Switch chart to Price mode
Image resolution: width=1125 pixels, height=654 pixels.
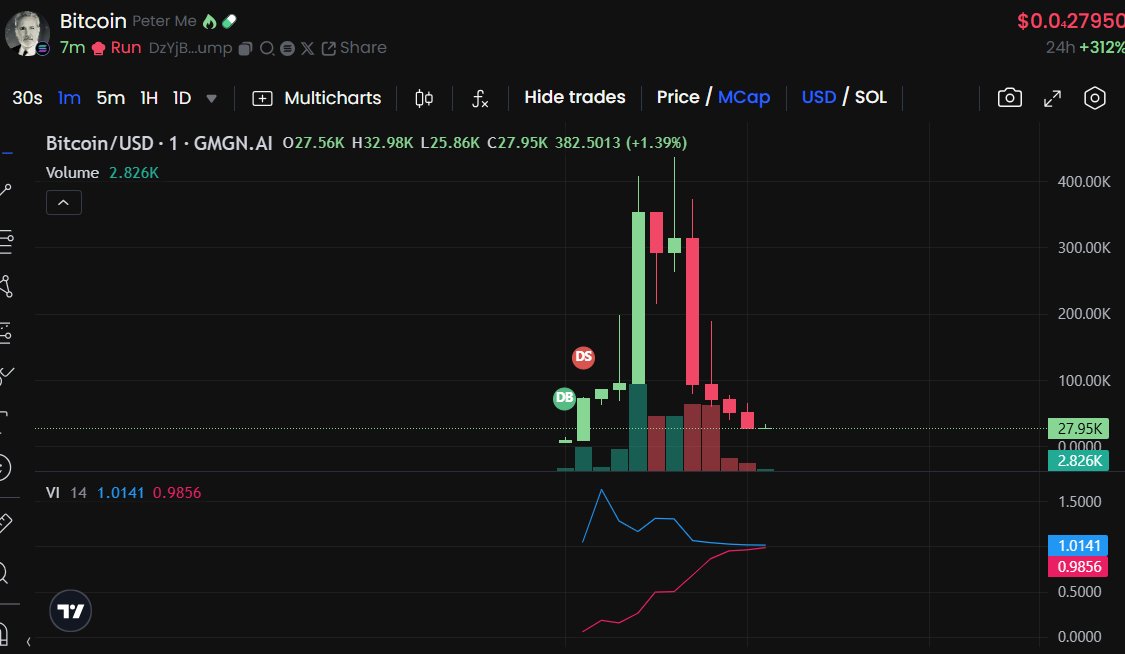(678, 97)
